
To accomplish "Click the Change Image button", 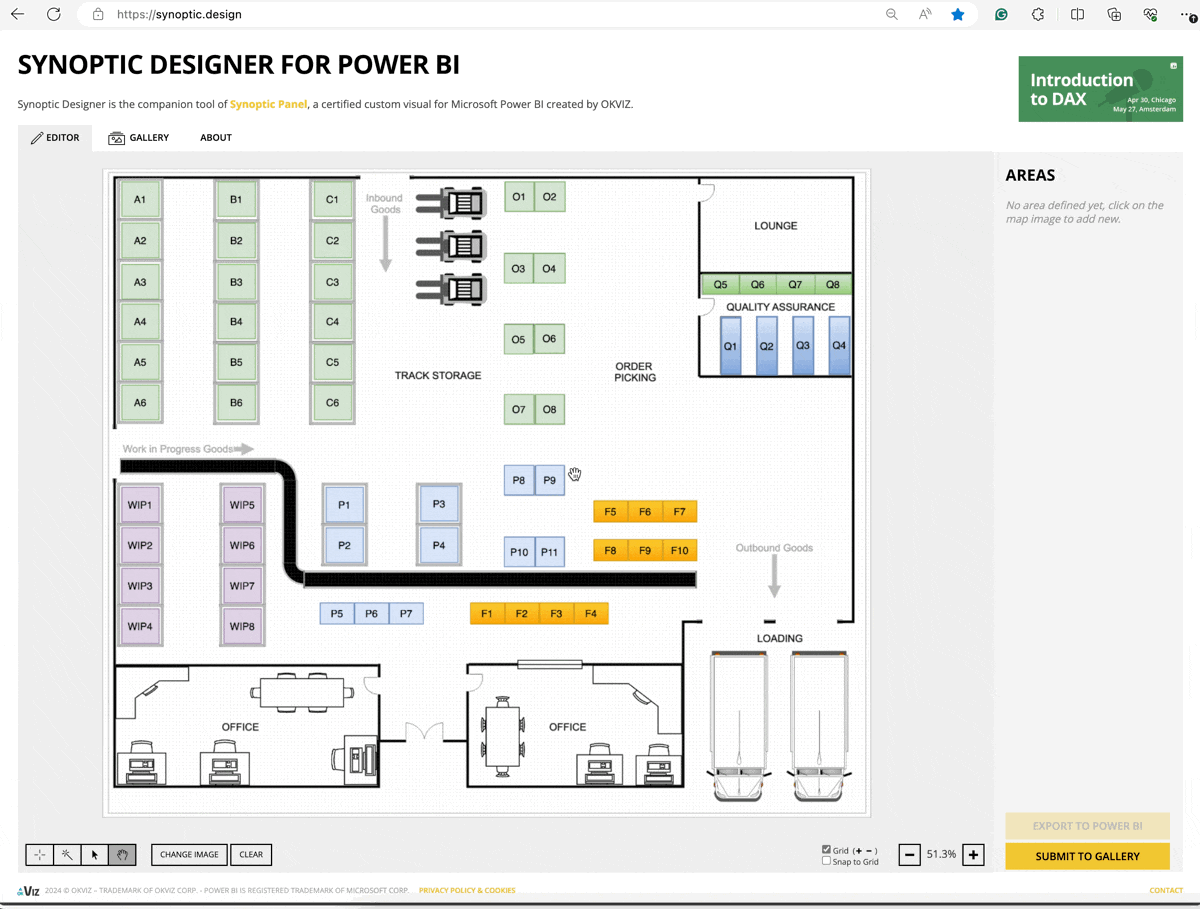I will pos(189,855).
